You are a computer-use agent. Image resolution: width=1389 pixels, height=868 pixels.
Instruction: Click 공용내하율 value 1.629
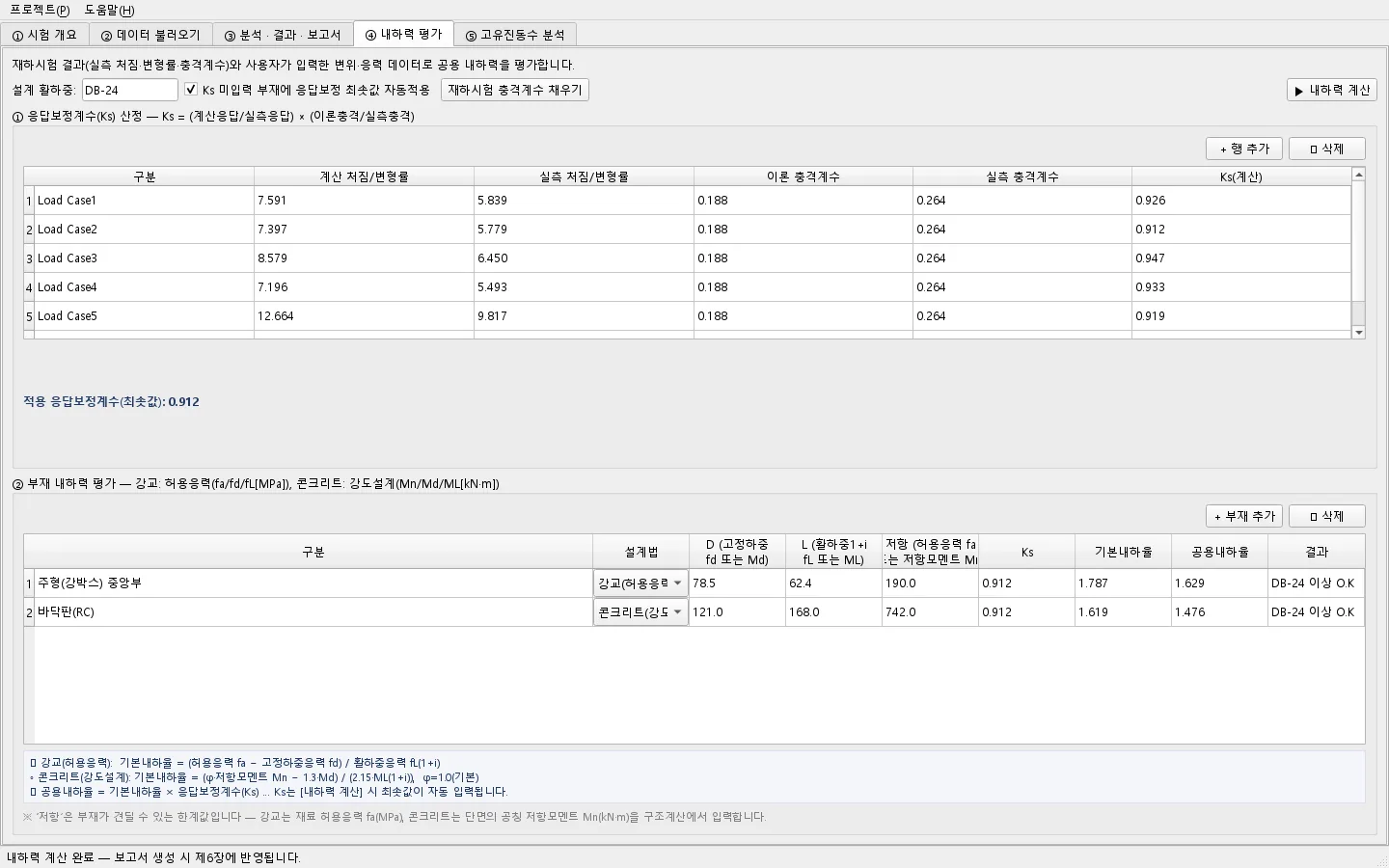tap(1219, 583)
